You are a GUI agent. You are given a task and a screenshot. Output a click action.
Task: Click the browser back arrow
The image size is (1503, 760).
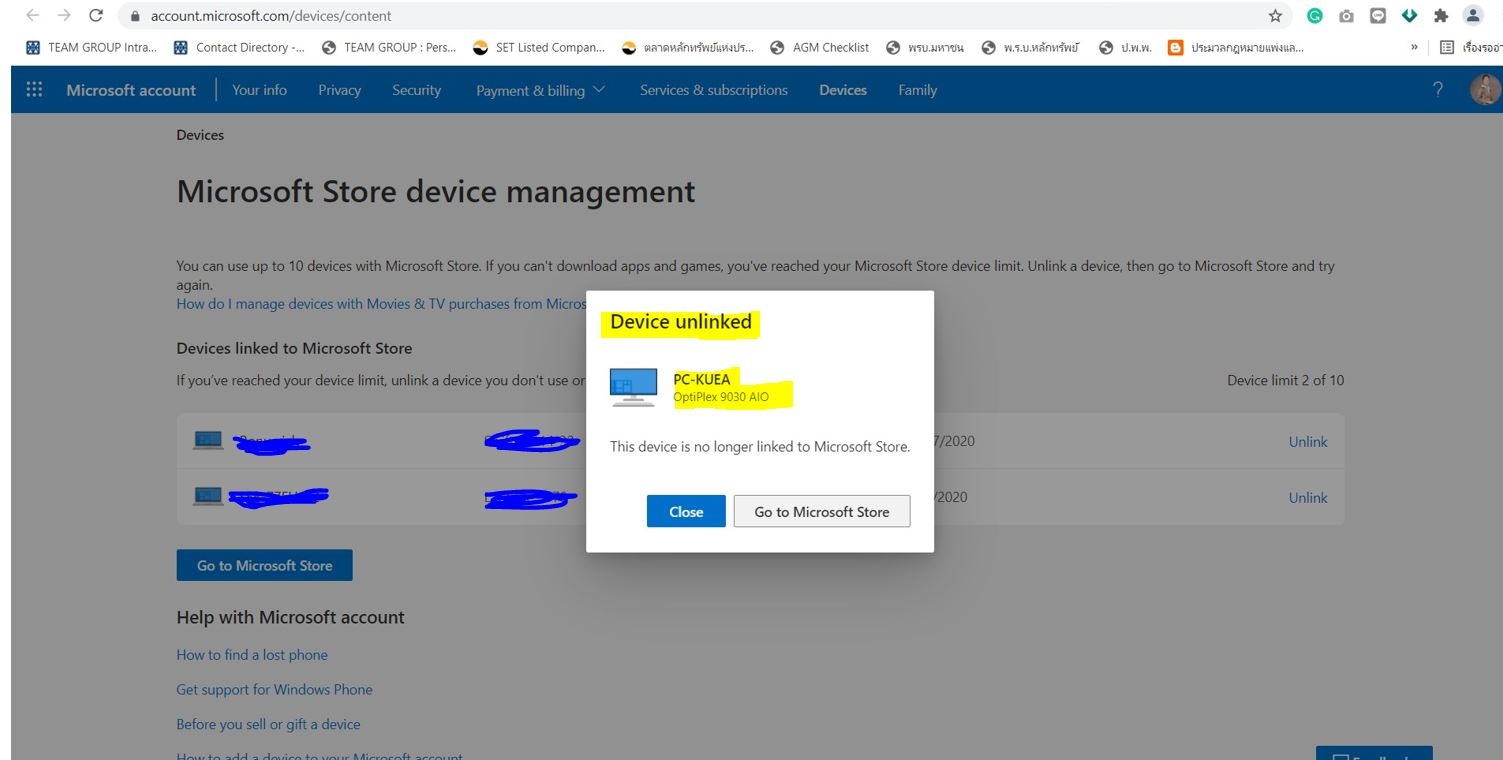[33, 15]
